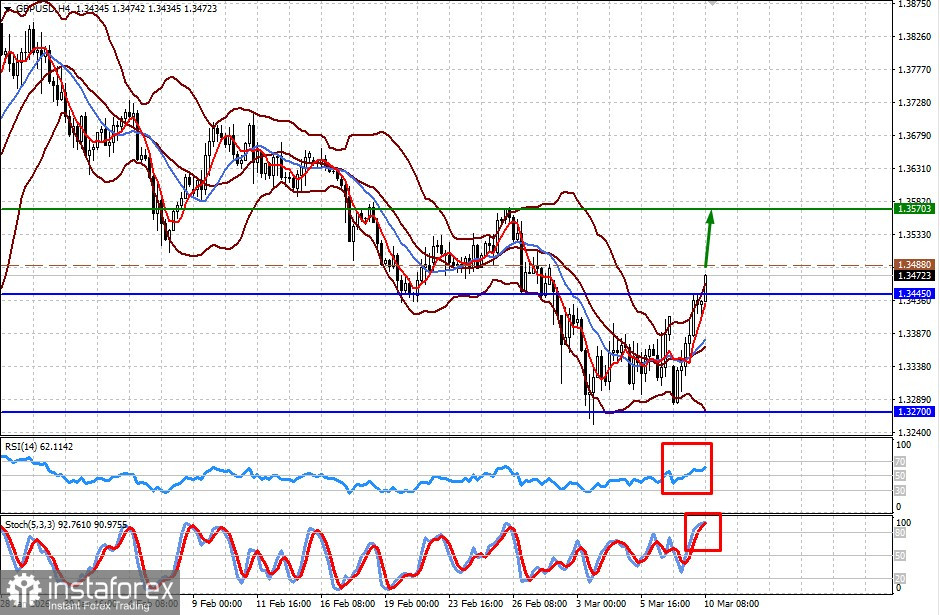Click the 1.32890 price scale value
The width and height of the screenshot is (940, 615).
click(x=914, y=400)
